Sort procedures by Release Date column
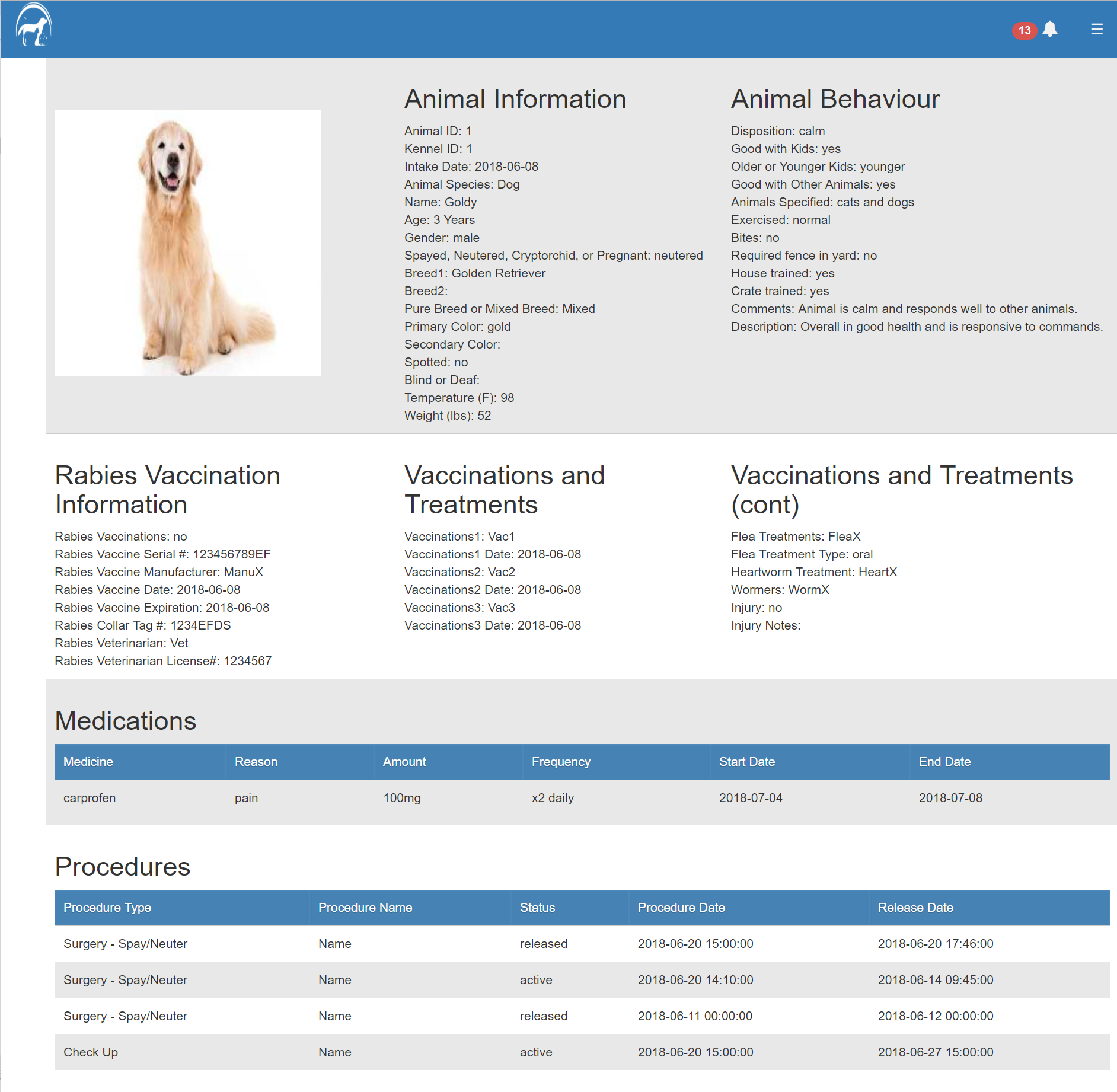Viewport: 1117px width, 1092px height. coord(915,908)
